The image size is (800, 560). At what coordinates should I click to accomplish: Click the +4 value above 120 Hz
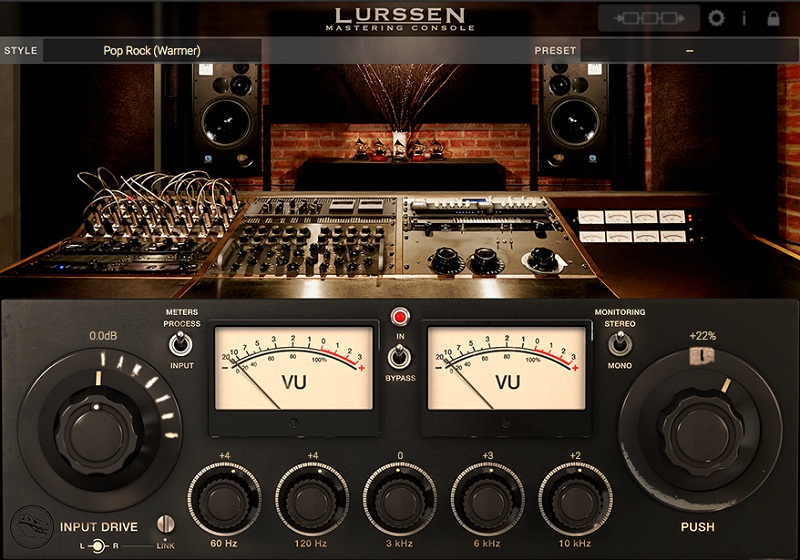tap(313, 455)
